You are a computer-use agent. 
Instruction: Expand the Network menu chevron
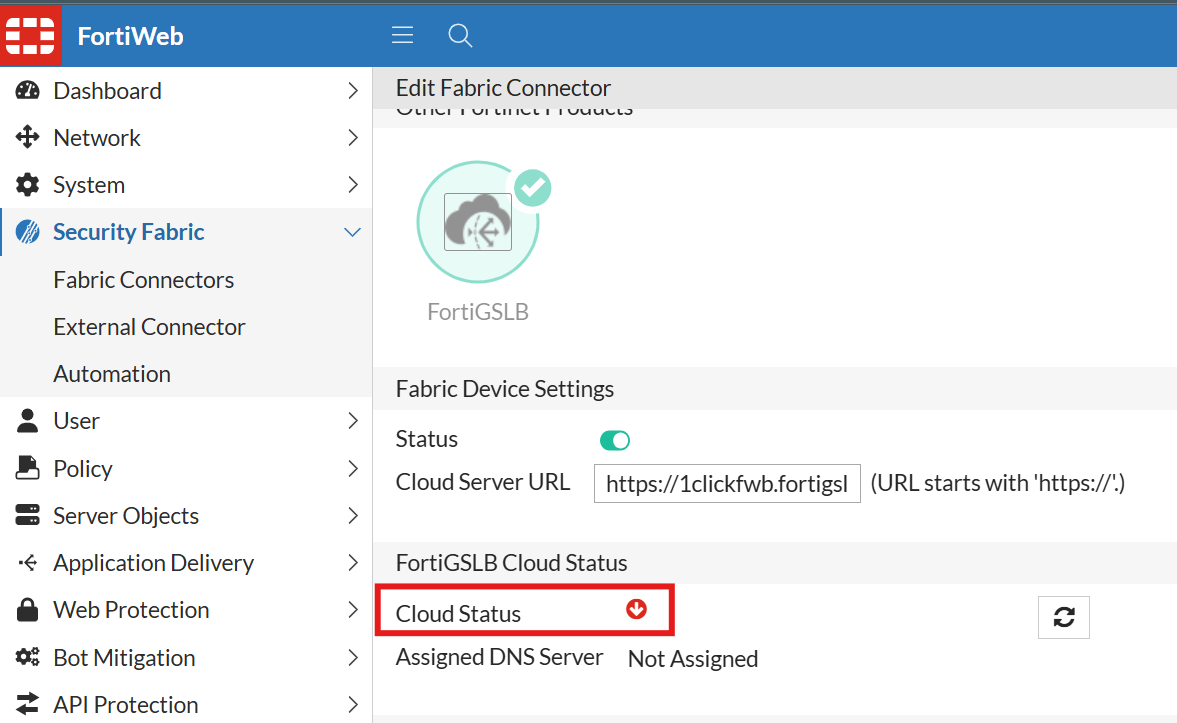click(x=353, y=137)
